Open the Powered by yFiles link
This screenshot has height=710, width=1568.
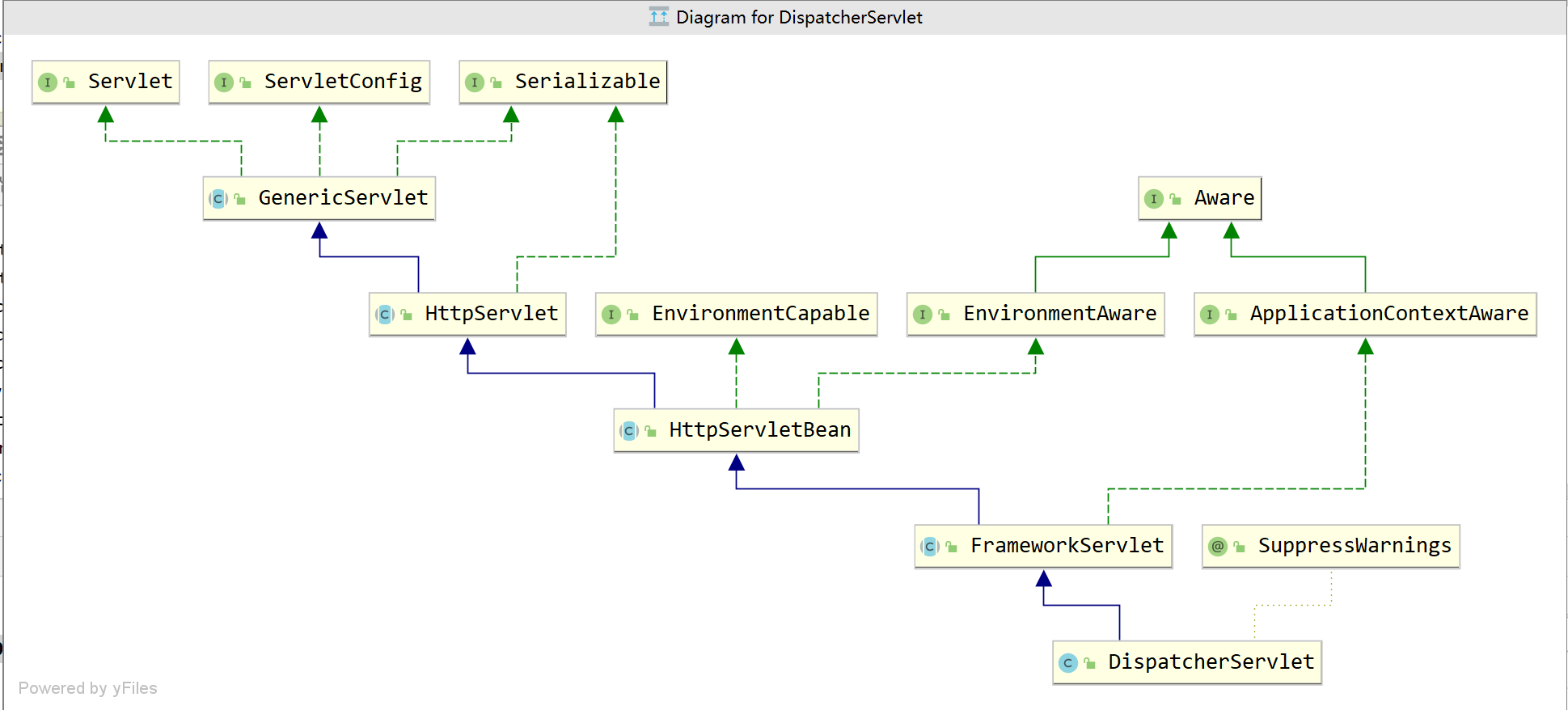[x=88, y=688]
